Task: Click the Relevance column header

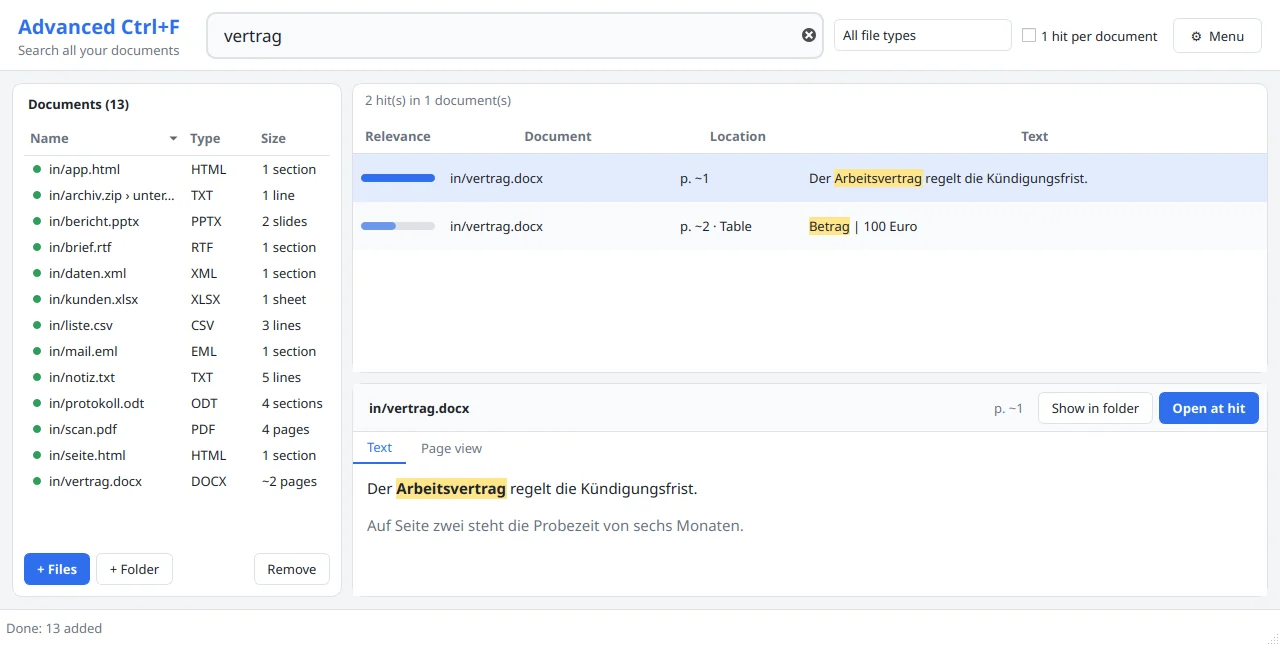Action: point(398,136)
